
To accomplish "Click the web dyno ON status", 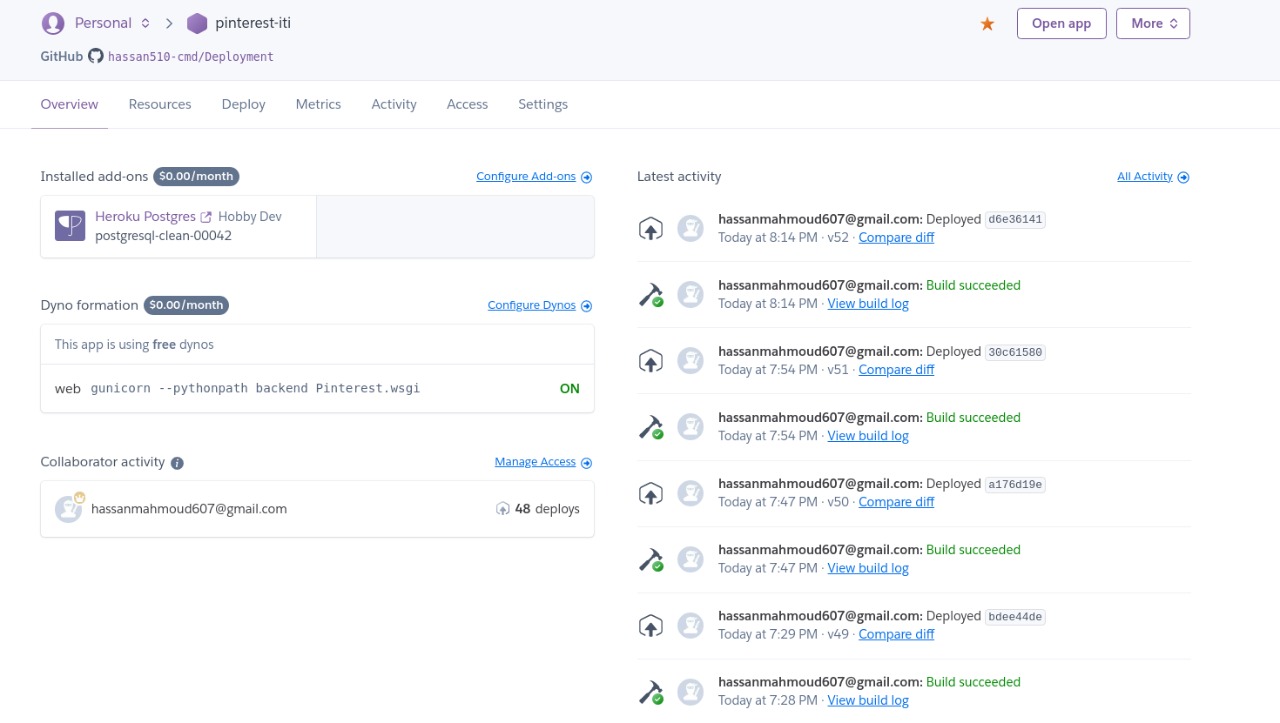I will [x=569, y=389].
